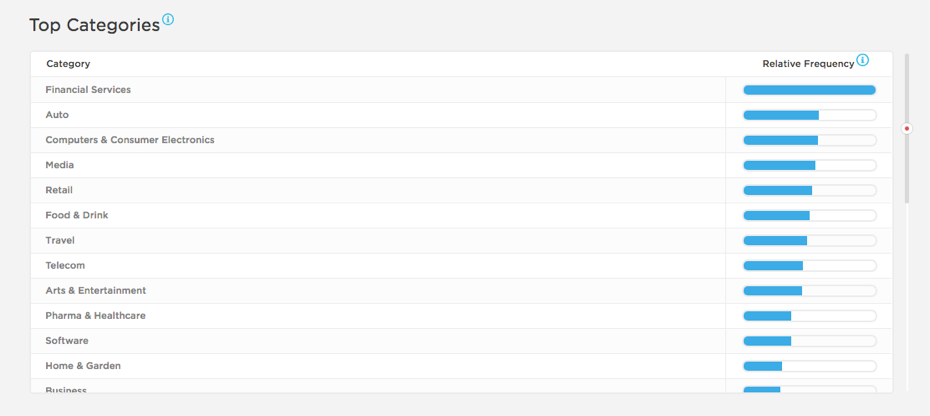Screen dimensions: 930x416
Task: Select the Auto category row
Action: coord(57,115)
